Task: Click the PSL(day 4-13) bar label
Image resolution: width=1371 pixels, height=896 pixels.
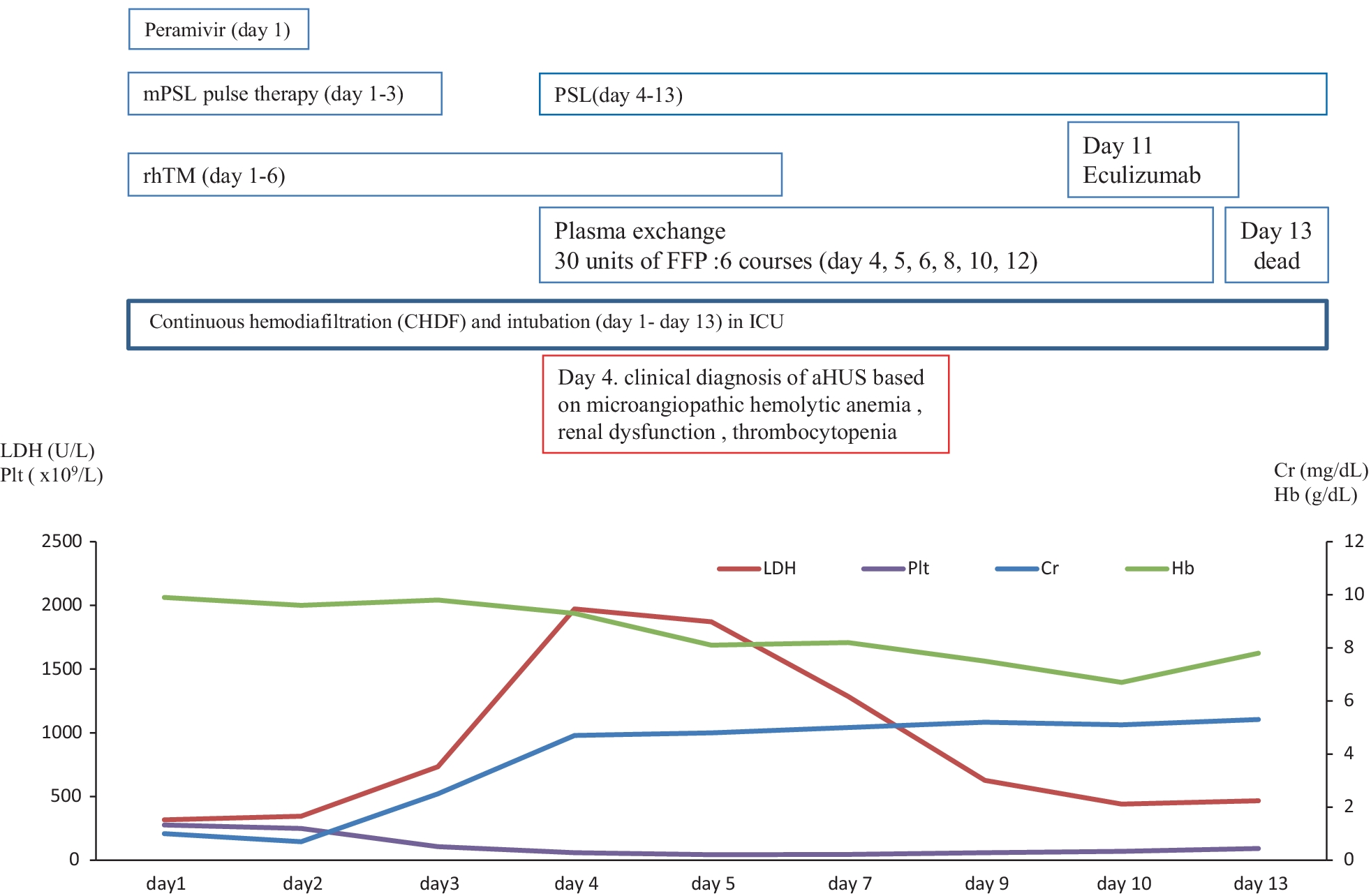Action: (x=618, y=95)
